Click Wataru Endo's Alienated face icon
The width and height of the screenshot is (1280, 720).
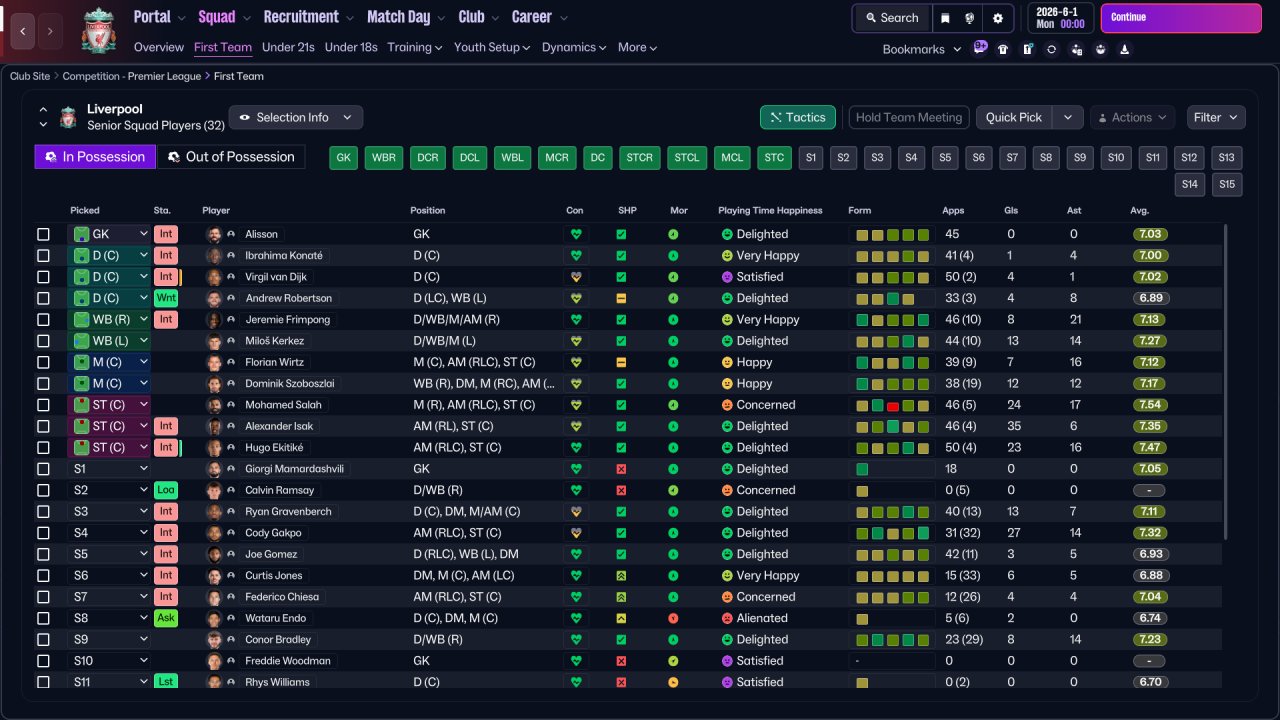[727, 618]
